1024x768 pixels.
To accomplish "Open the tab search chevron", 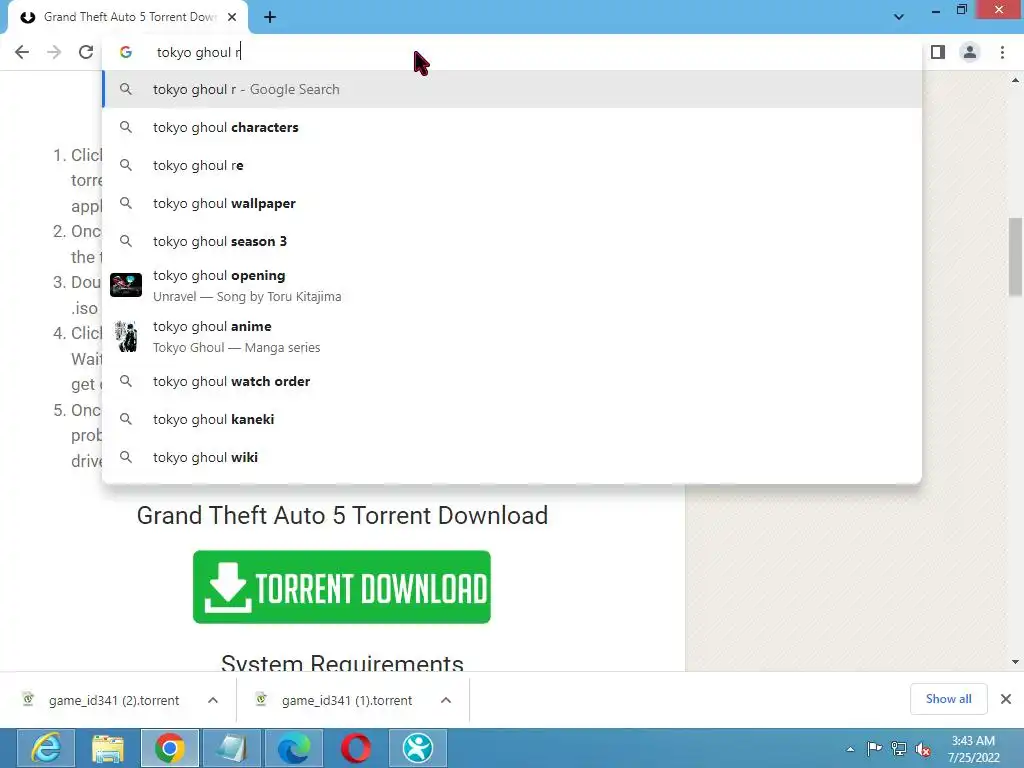I will [899, 17].
